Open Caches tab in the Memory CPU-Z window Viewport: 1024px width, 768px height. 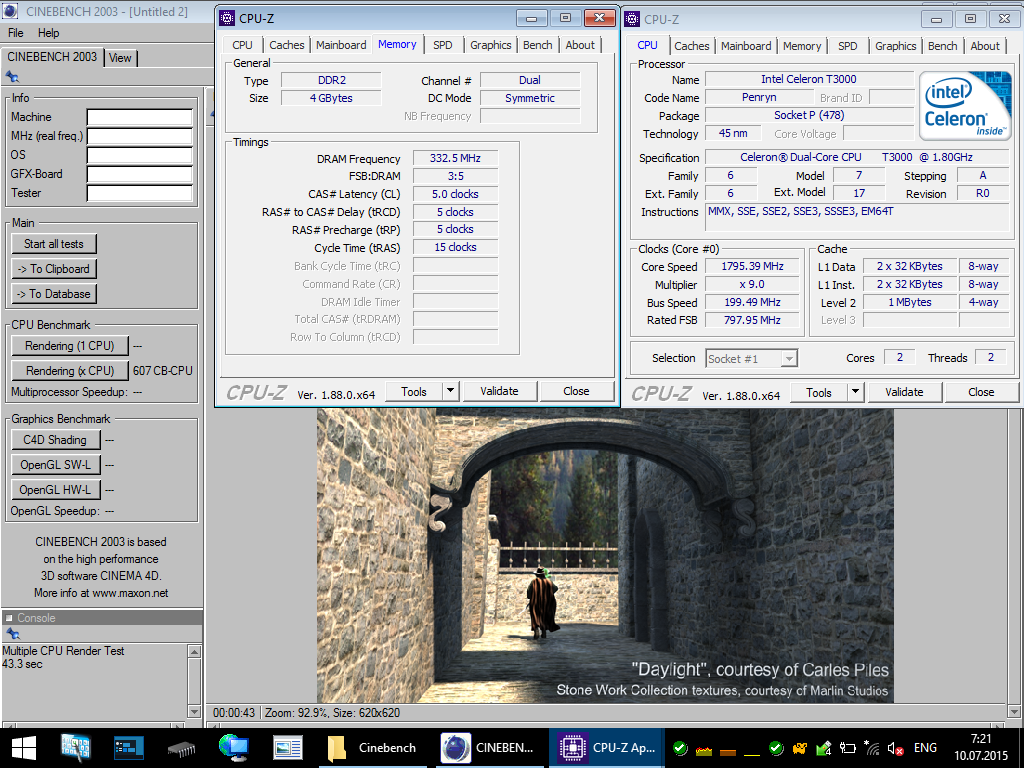pos(287,44)
